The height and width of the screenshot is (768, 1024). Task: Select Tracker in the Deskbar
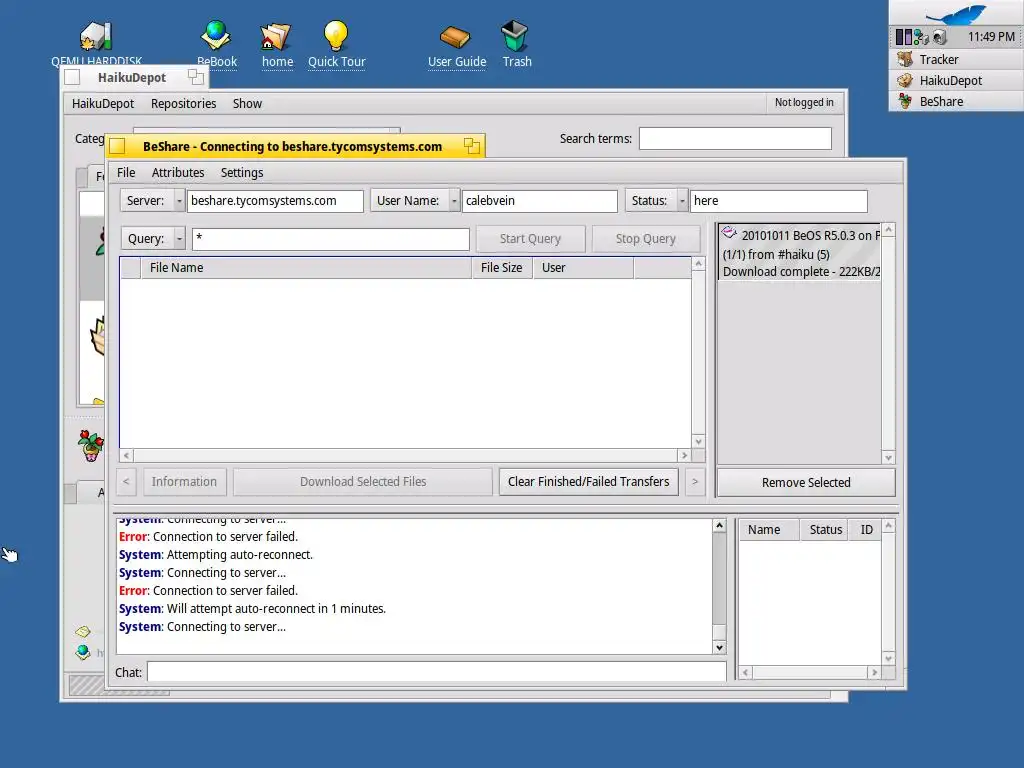pyautogui.click(x=956, y=59)
